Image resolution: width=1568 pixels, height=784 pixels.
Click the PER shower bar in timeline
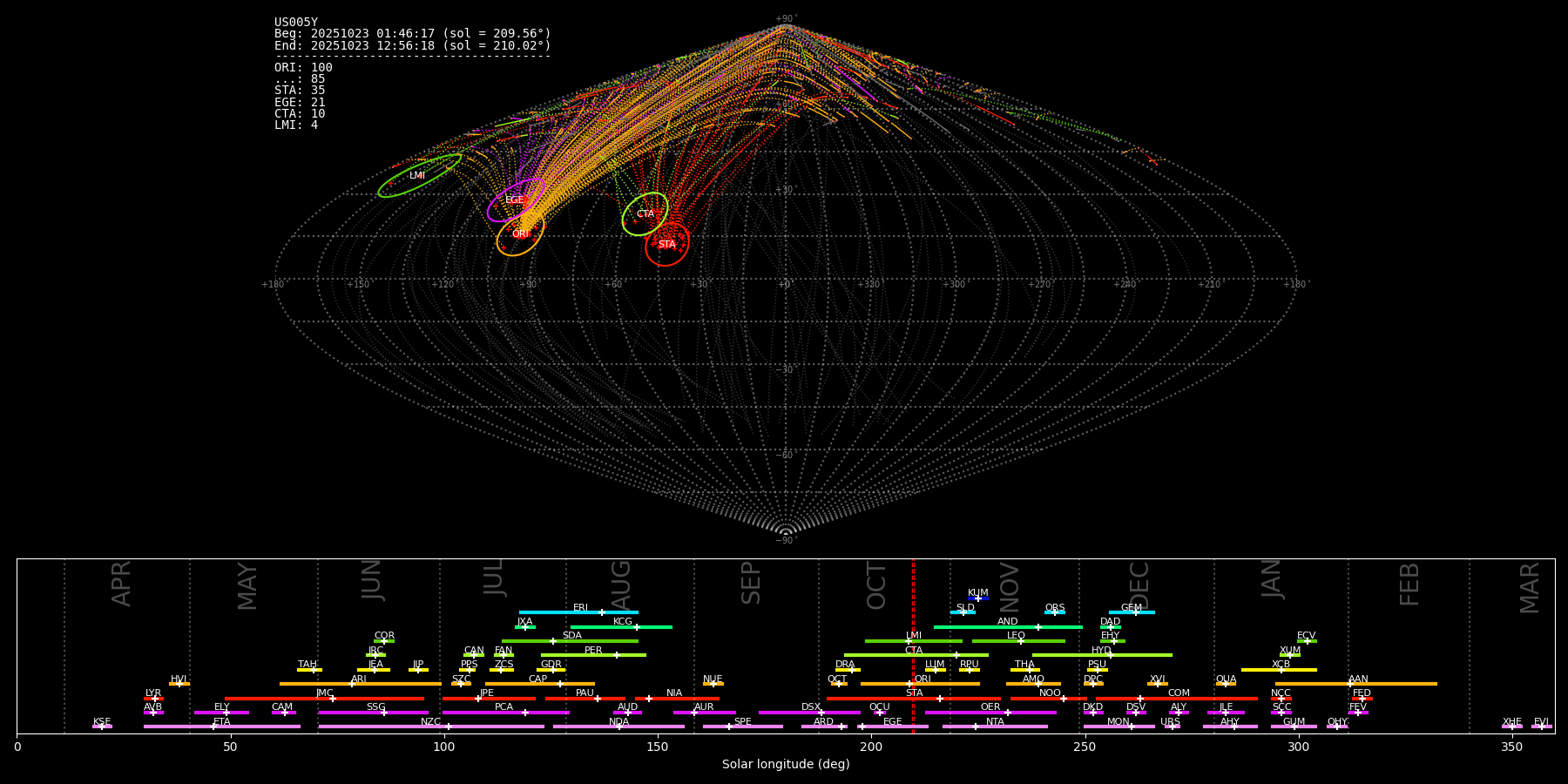[x=593, y=655]
